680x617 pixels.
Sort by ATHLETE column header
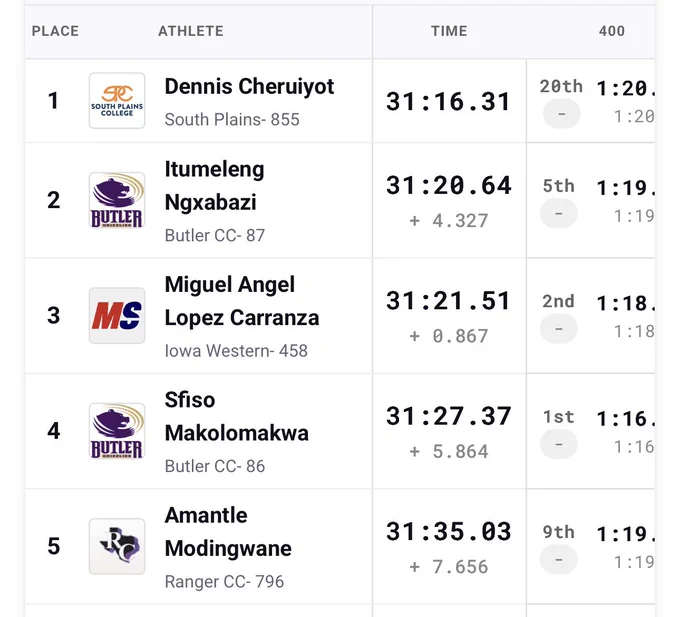191,31
